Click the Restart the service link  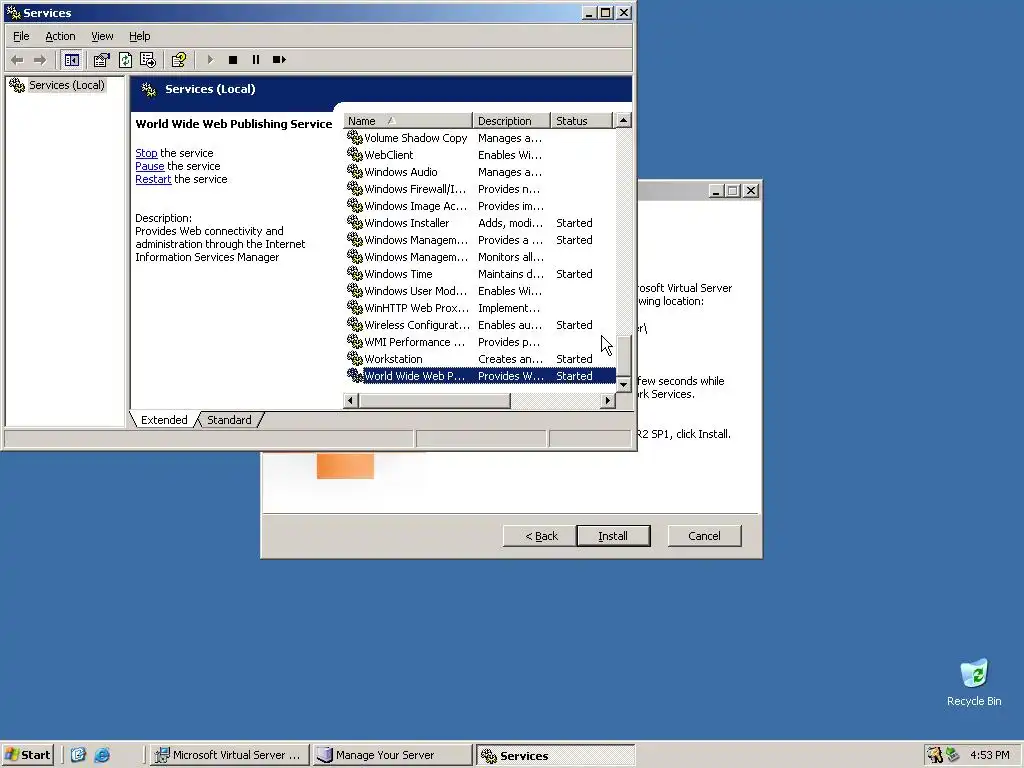(153, 179)
